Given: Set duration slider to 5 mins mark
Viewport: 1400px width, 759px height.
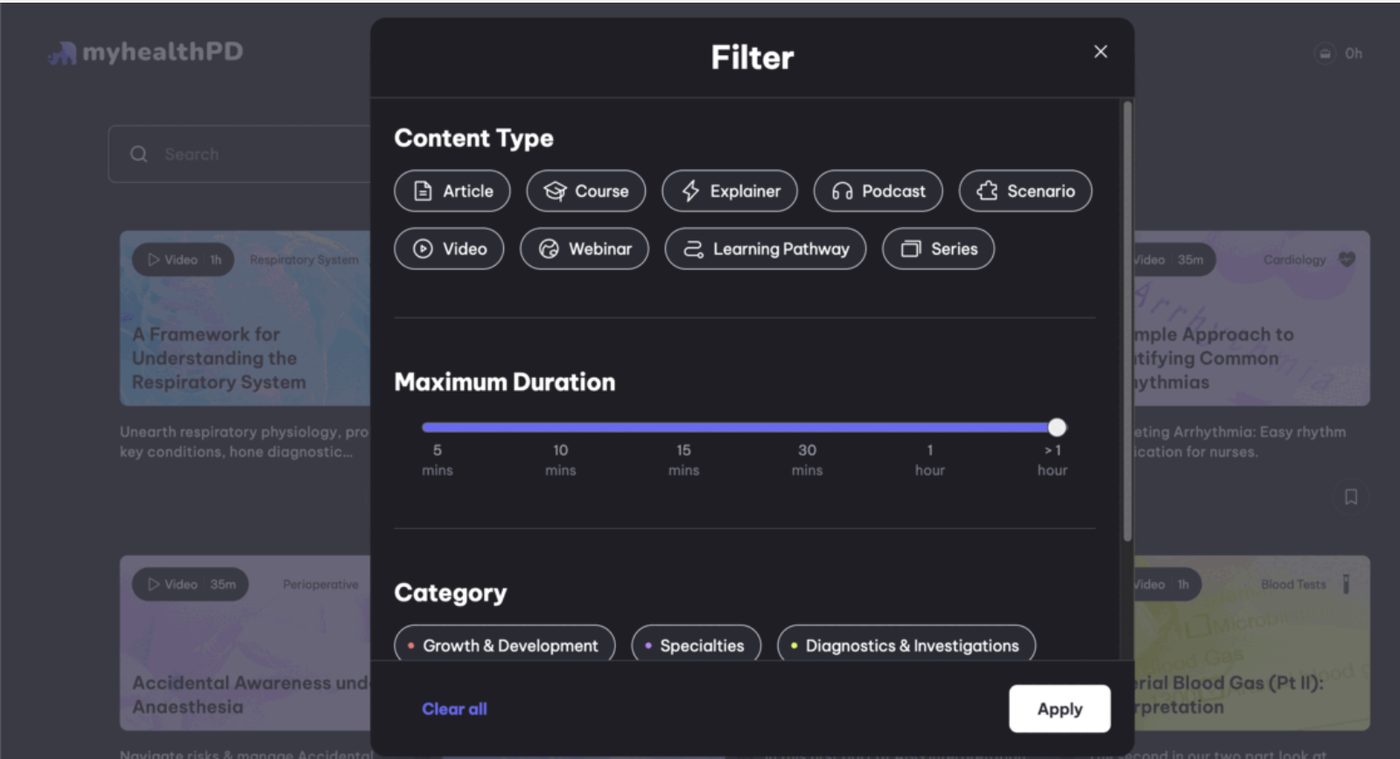Looking at the screenshot, I should [437, 460].
